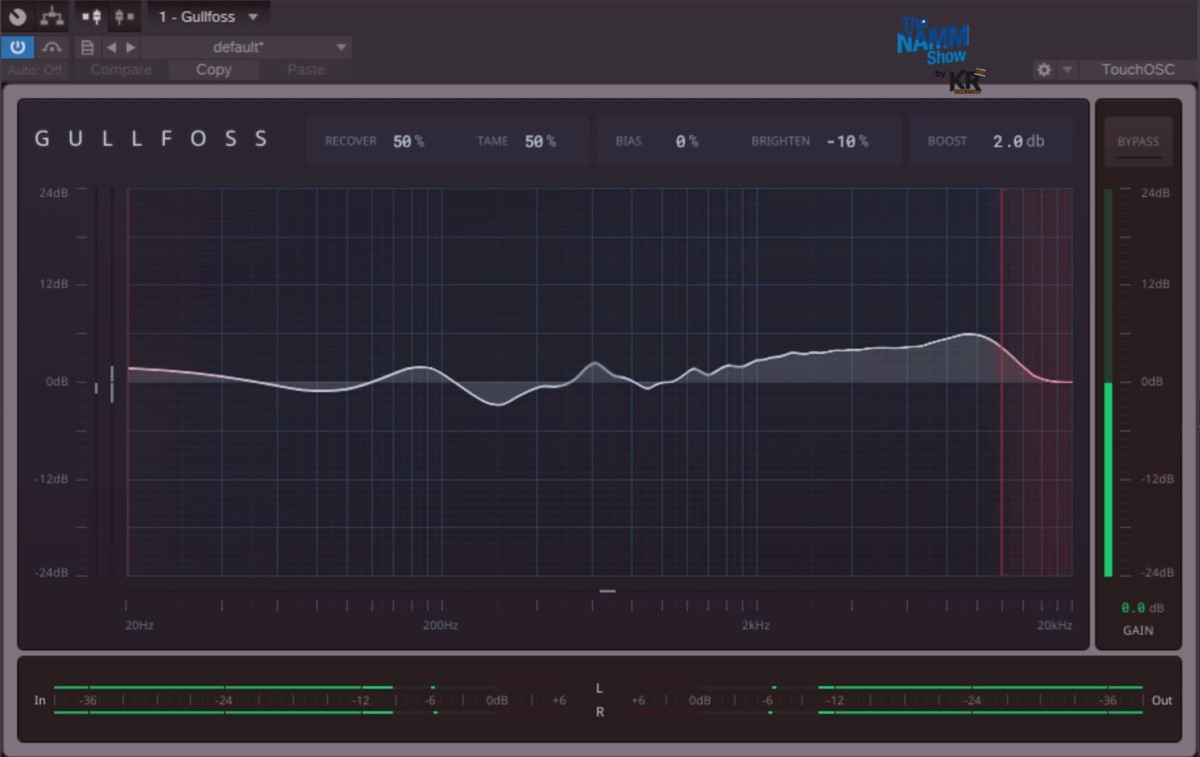Go to next preset with right arrow
The image size is (1200, 757).
131,47
